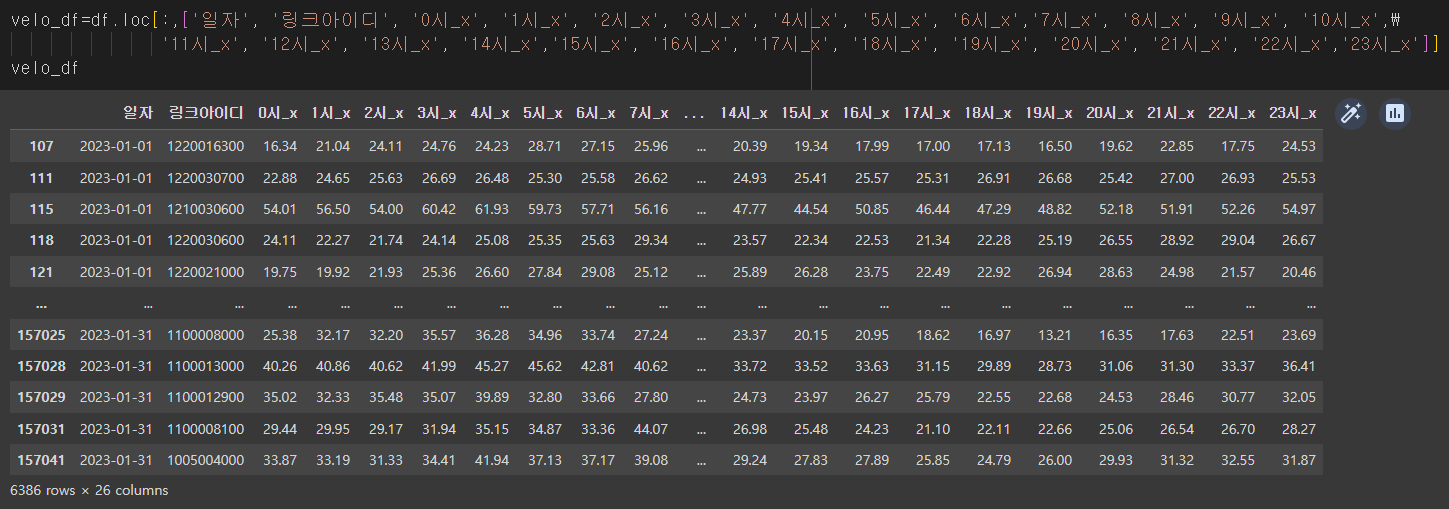This screenshot has height=509, width=1449.
Task: Select the 링크아이디 column header
Action: pos(207,114)
